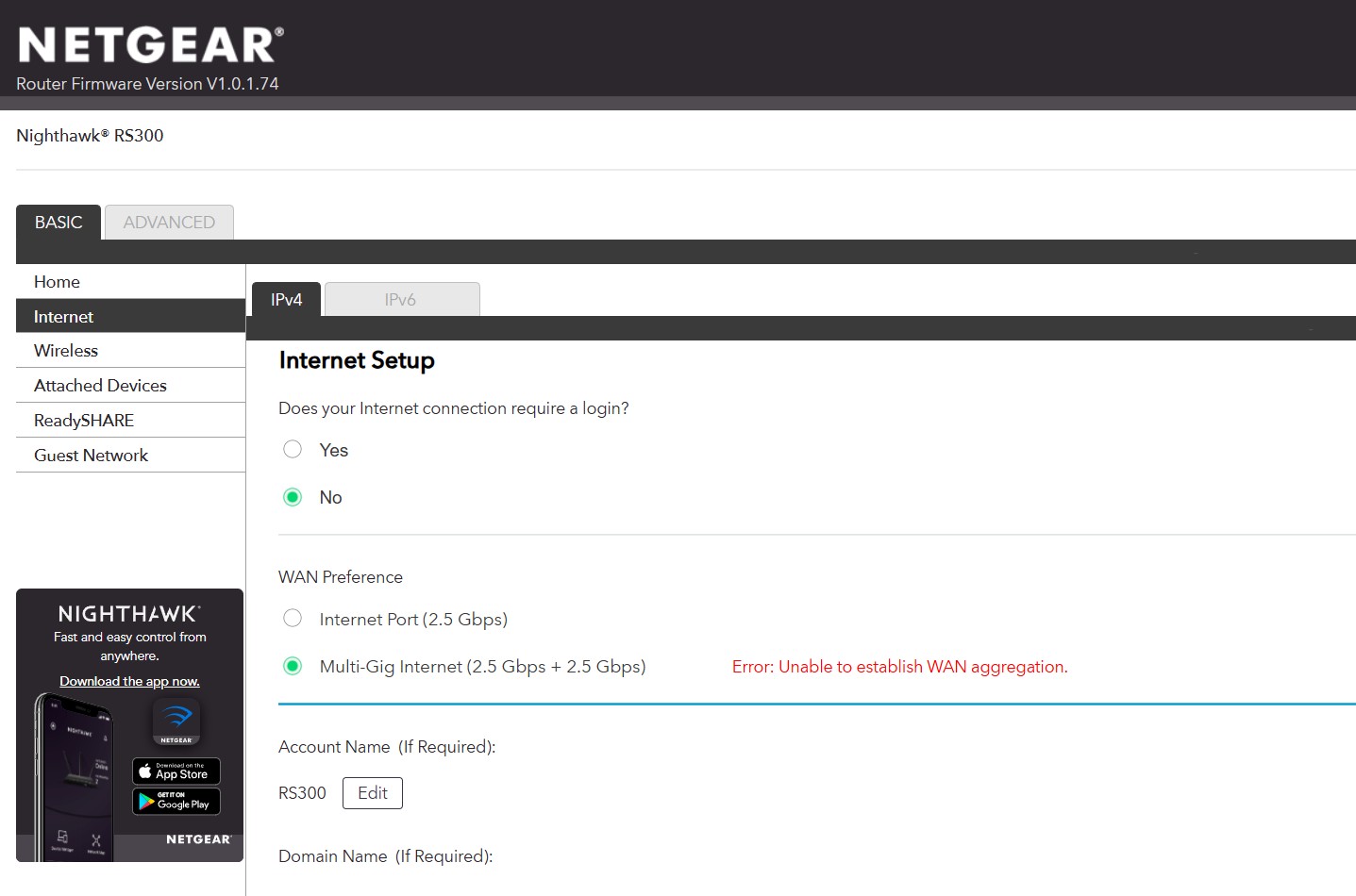Open Guest Network in sidebar
Image resolution: width=1356 pixels, height=896 pixels.
click(x=91, y=456)
